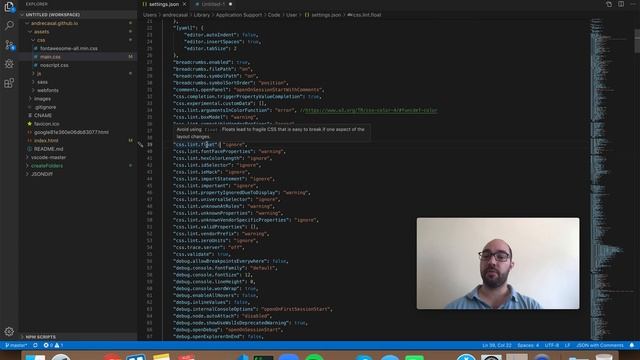This screenshot has height=360, width=640.
Task: Open noscript.css in the explorer
Action: pos(78,65)
